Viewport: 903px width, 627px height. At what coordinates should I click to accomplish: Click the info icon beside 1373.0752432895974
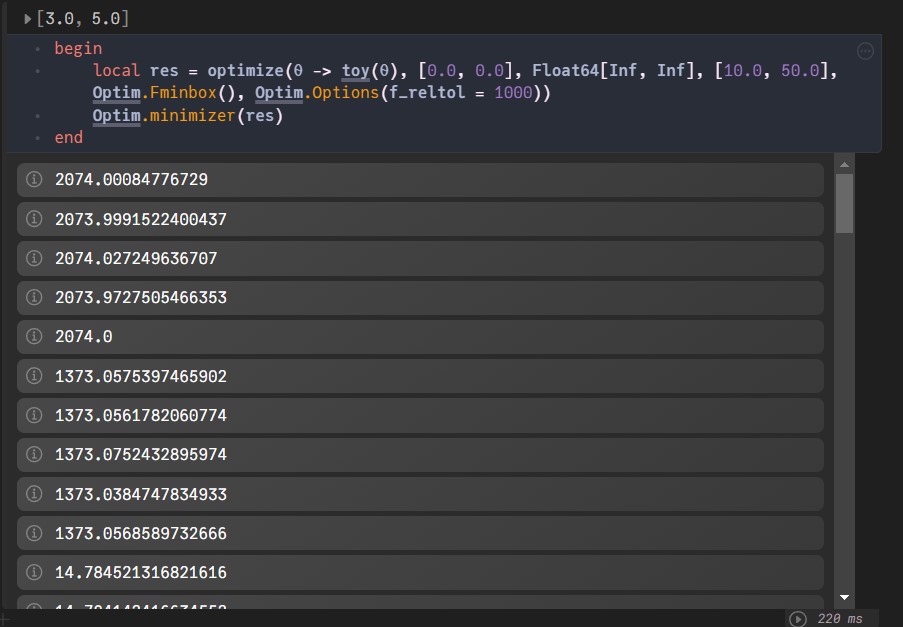34,454
